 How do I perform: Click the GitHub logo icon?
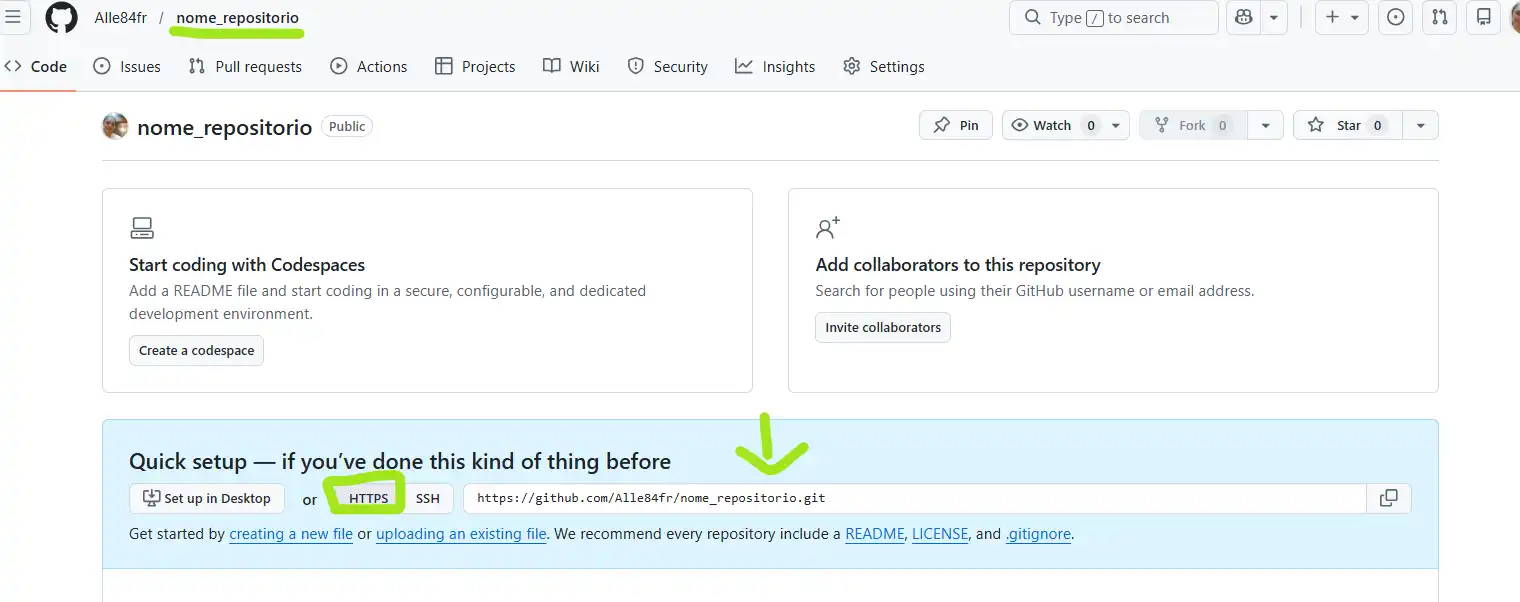(61, 18)
